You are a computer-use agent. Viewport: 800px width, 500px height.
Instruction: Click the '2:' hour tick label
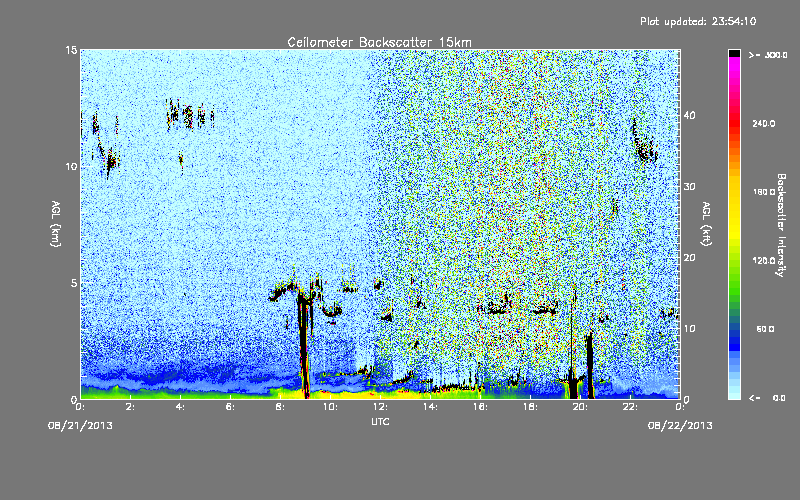[x=130, y=407]
